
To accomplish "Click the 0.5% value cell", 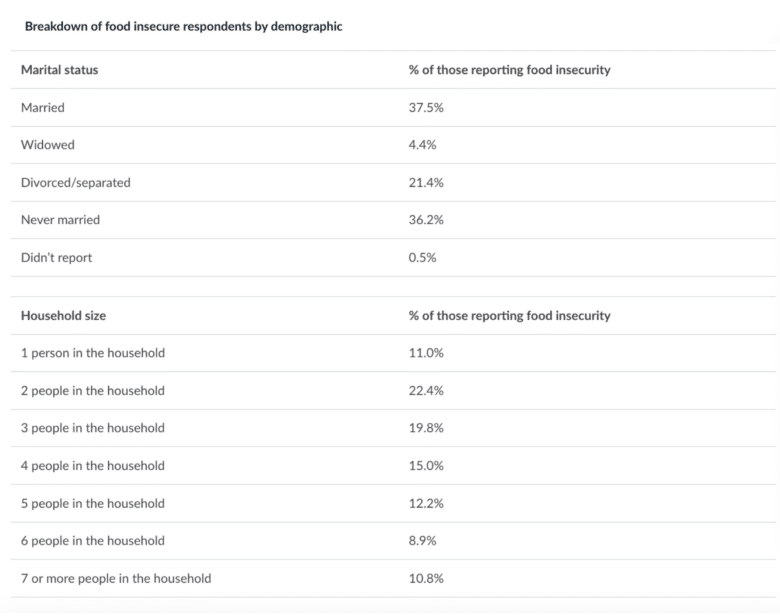I will [x=423, y=258].
